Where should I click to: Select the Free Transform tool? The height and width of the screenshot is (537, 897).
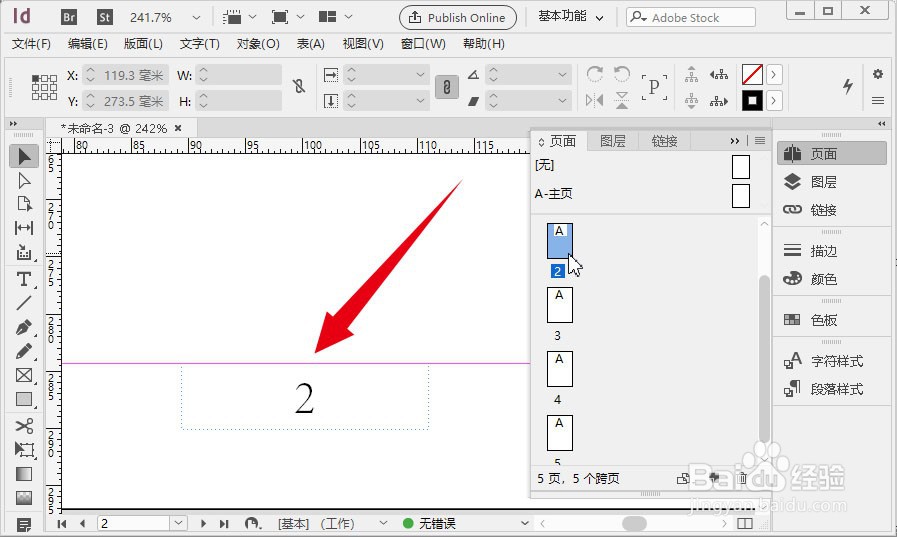24,450
